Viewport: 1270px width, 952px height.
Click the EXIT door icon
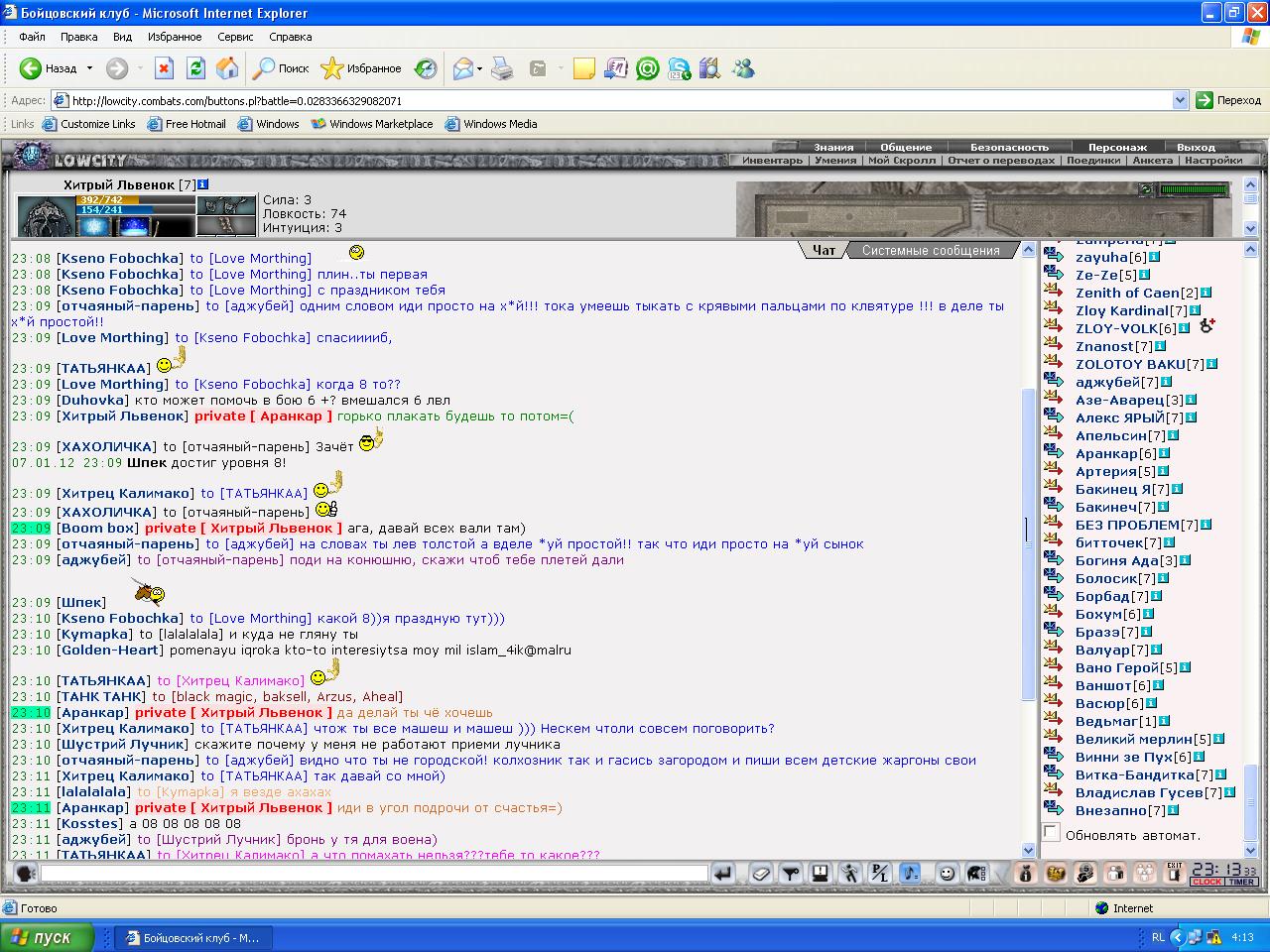pyautogui.click(x=1175, y=874)
